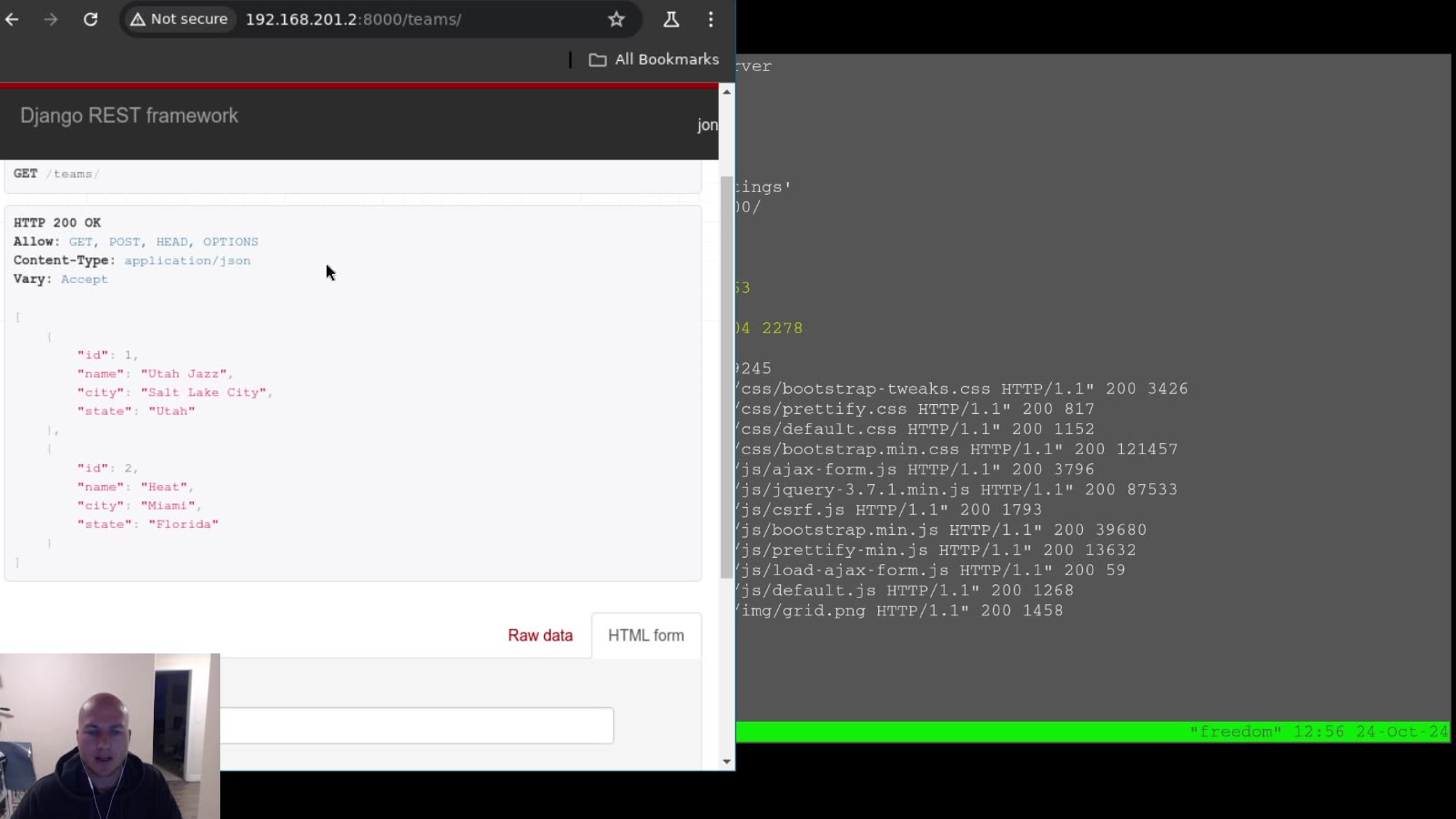Viewport: 1456px width, 819px height.
Task: Click the load-ajax-form.js log line in terminal
Action: (931, 570)
